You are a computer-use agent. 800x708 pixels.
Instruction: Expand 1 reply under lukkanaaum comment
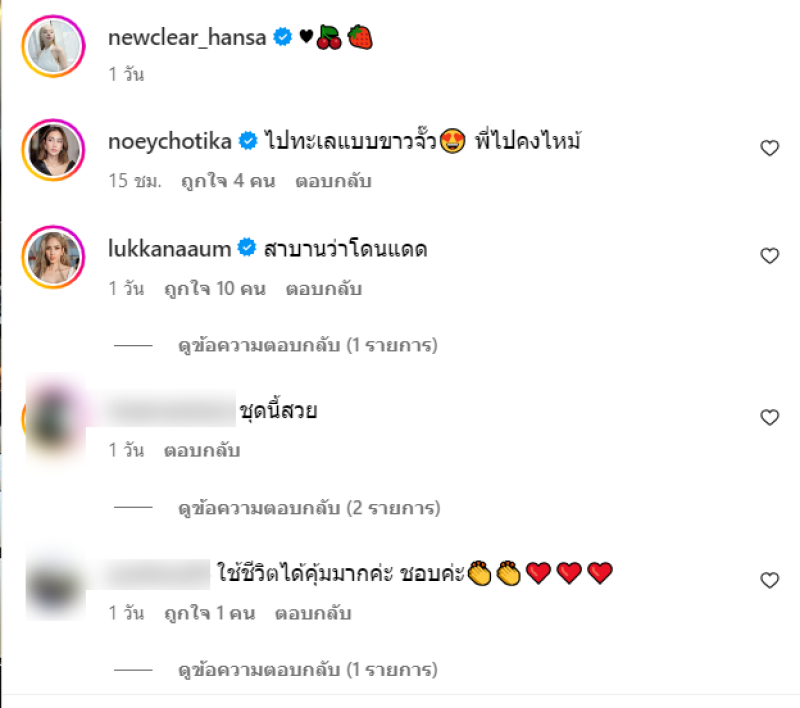tap(308, 345)
